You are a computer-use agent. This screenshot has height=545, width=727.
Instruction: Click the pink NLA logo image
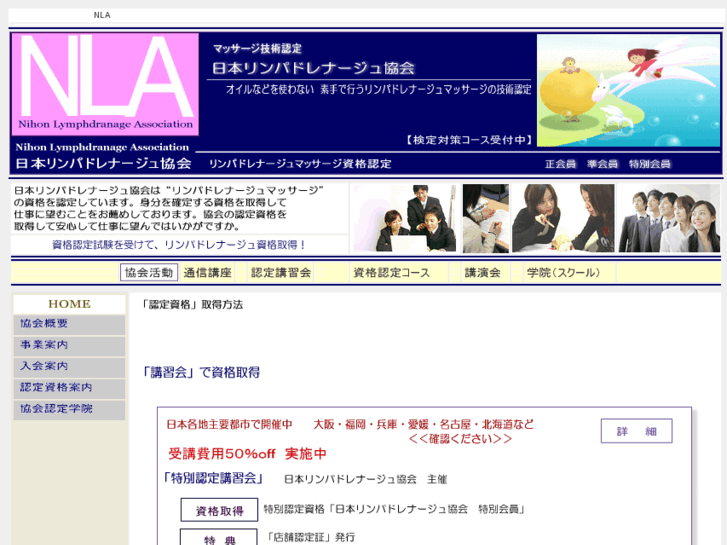(105, 84)
